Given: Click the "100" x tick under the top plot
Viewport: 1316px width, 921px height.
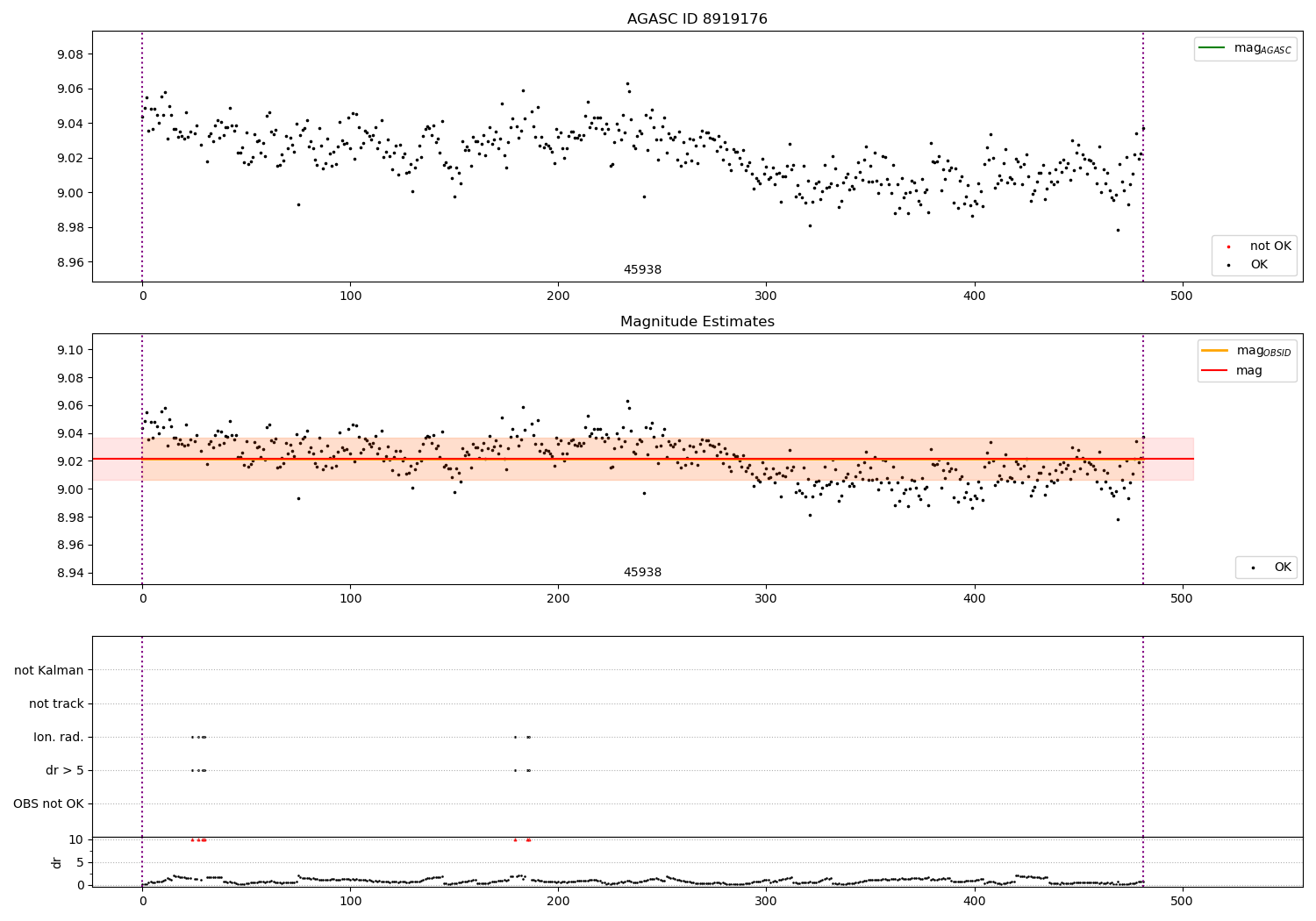Looking at the screenshot, I should pos(350,296).
